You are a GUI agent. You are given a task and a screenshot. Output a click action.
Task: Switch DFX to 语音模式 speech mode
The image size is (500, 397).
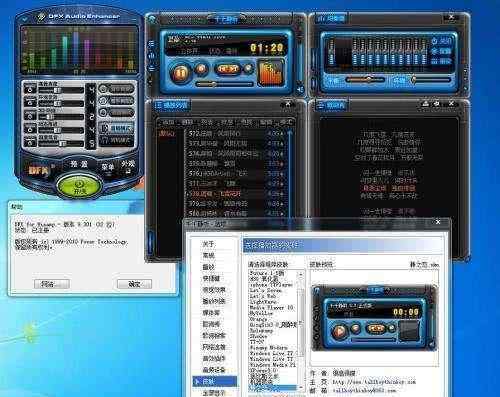[117, 140]
